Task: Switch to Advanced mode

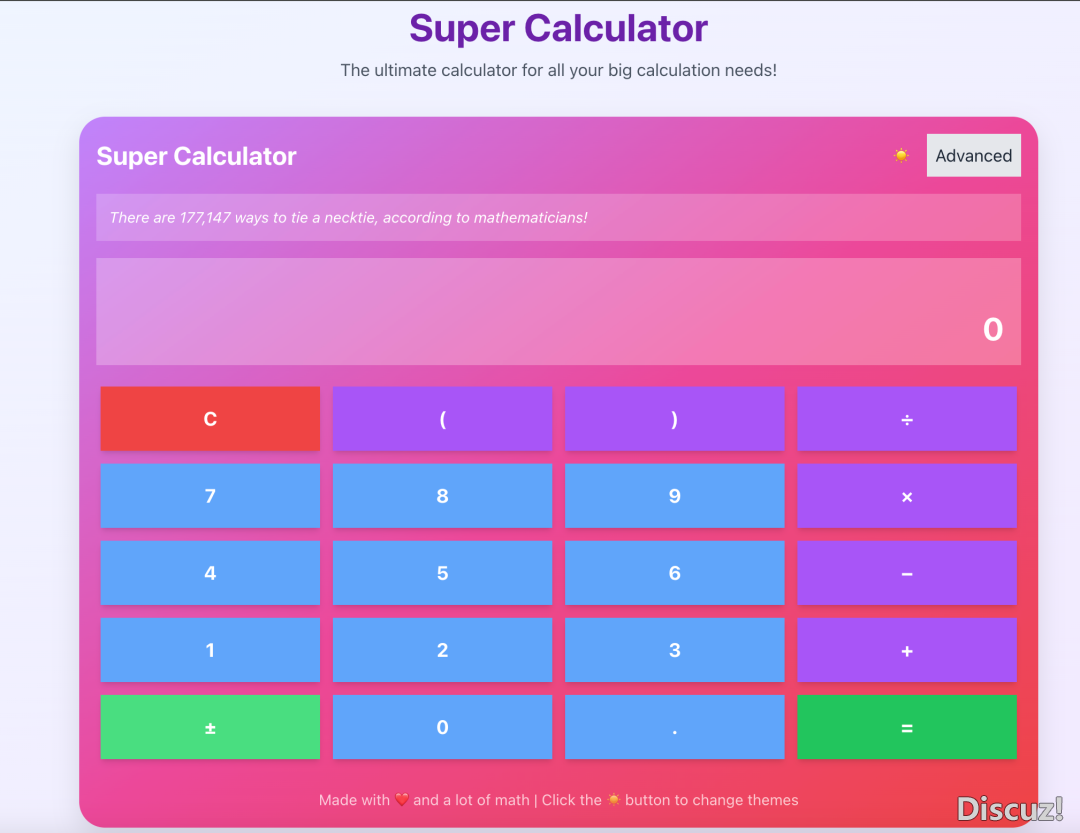Action: (973, 156)
